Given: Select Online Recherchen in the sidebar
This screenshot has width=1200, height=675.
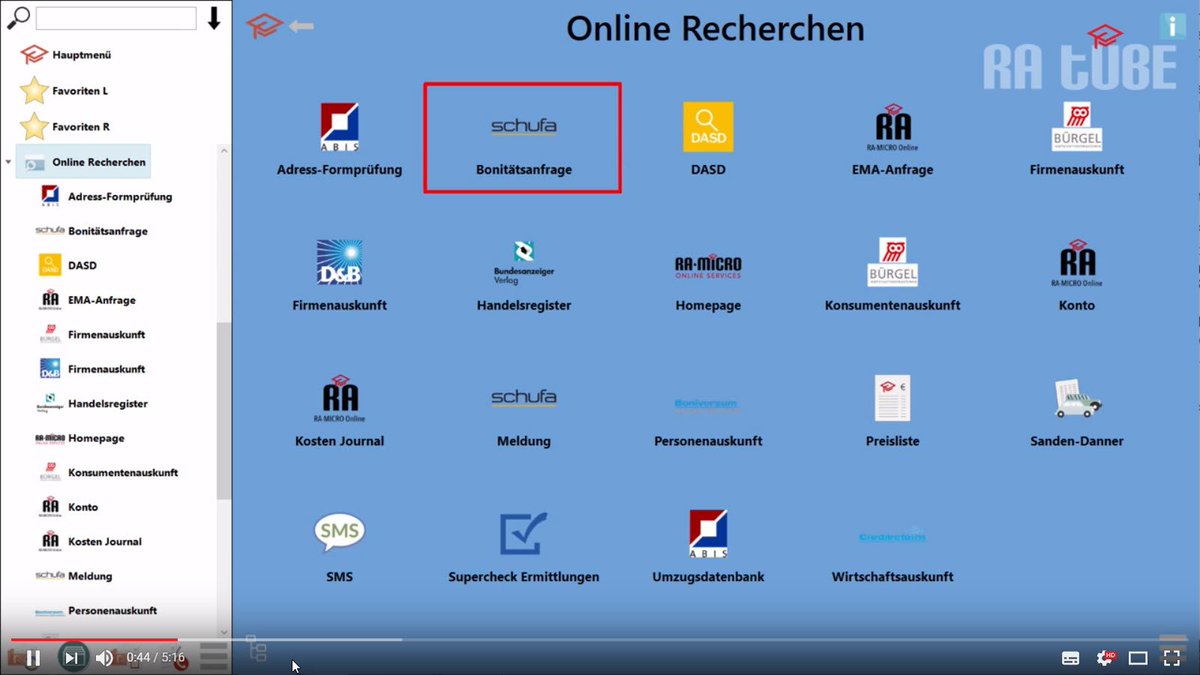Looking at the screenshot, I should pos(84,162).
